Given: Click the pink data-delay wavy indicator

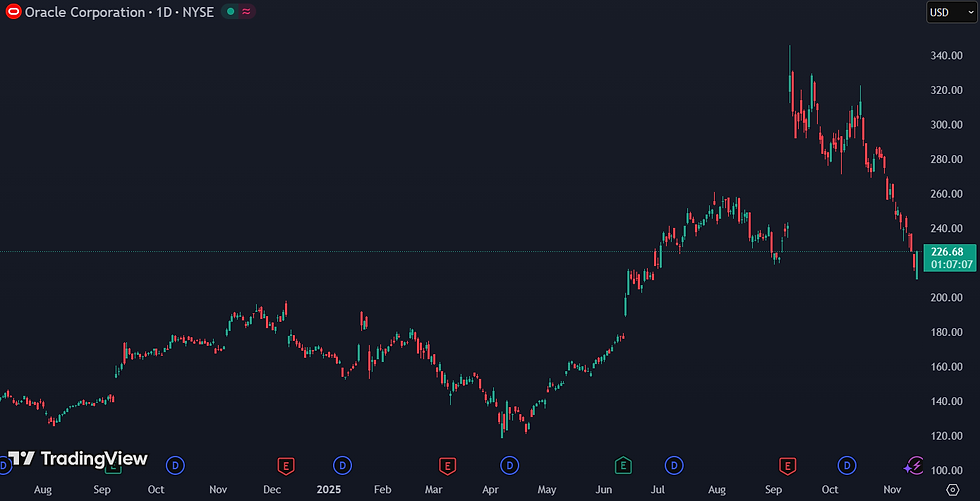Looking at the screenshot, I should [x=246, y=11].
